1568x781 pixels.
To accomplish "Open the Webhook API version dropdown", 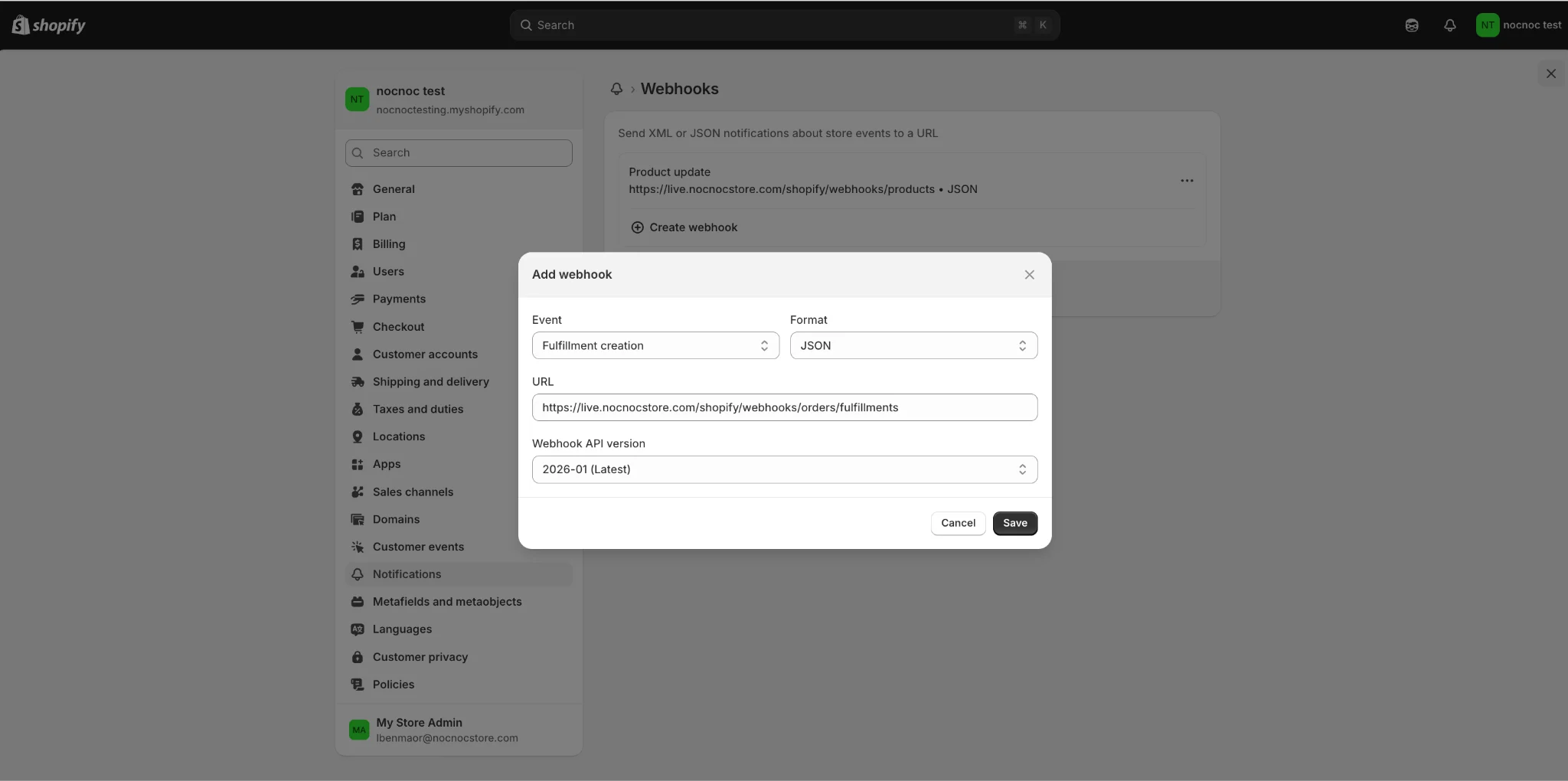I will (x=785, y=469).
